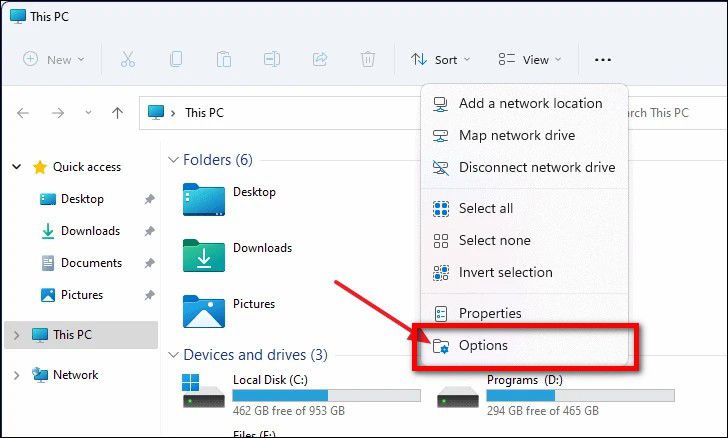The image size is (728, 438).
Task: Click pin icon next to Pictures in sidebar
Action: pyautogui.click(x=149, y=295)
